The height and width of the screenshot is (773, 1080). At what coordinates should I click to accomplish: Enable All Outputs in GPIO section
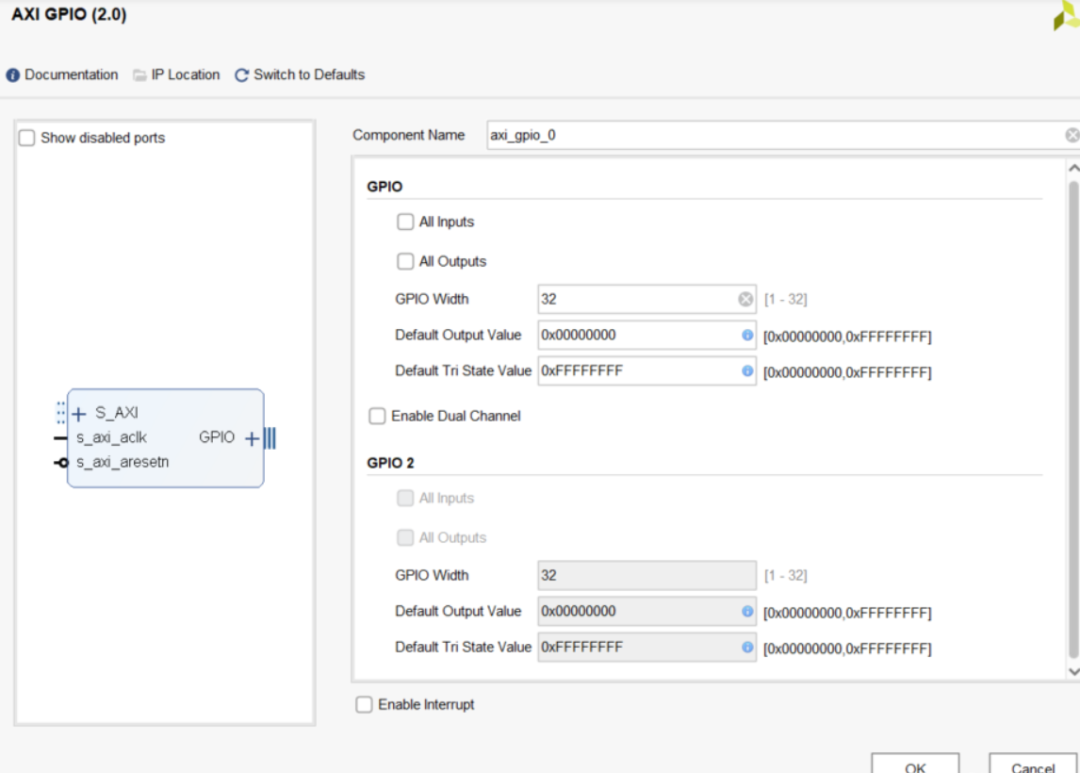tap(405, 261)
